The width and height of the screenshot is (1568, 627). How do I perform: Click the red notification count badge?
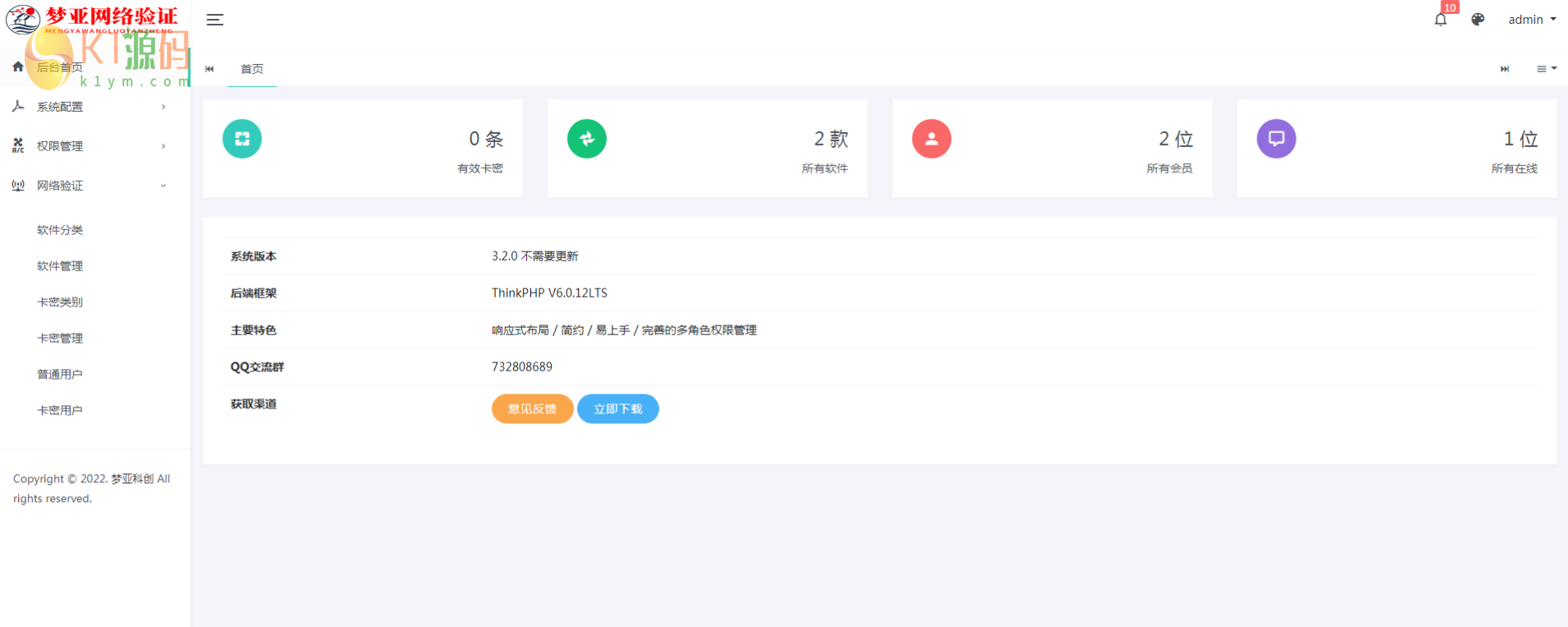(x=1450, y=7)
